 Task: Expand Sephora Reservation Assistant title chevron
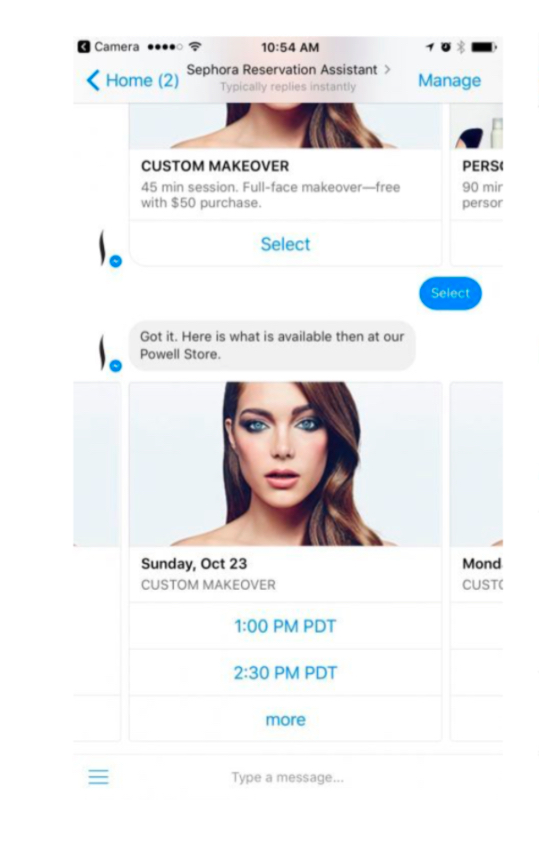387,70
